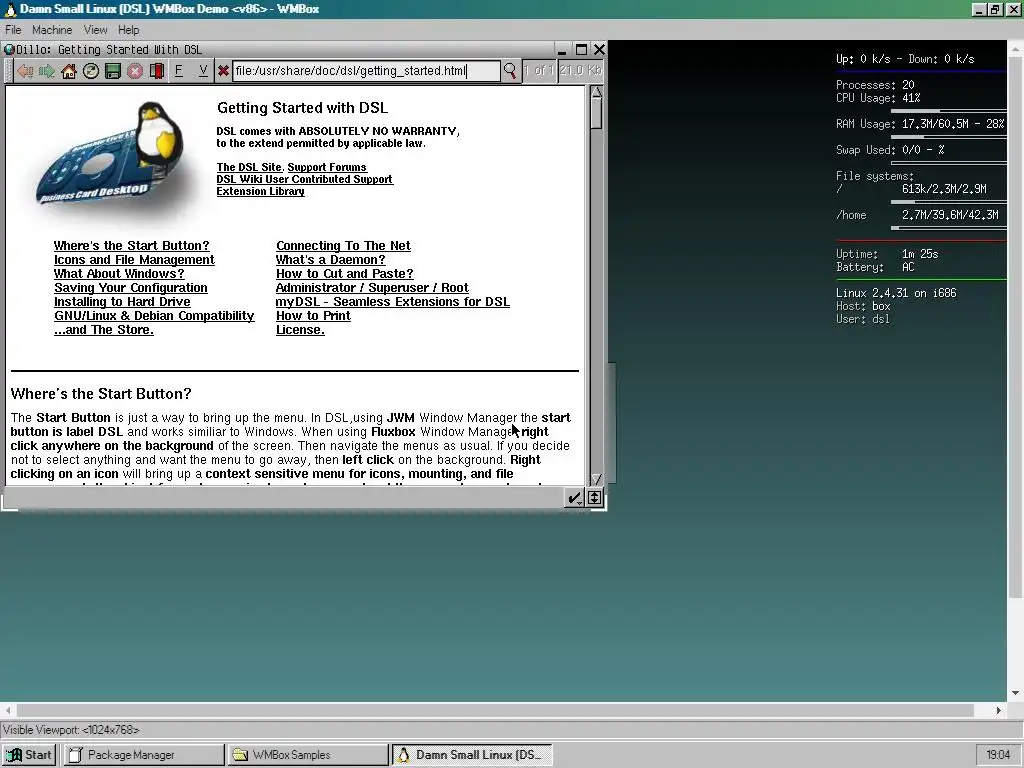Click the 19:04 taskbar clock

998,755
